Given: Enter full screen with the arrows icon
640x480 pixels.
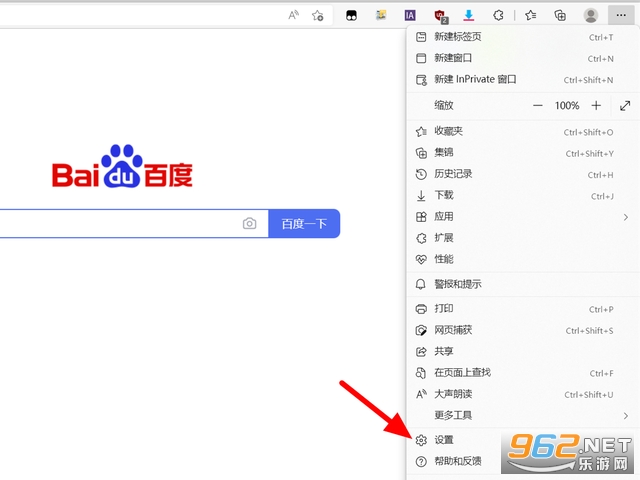Looking at the screenshot, I should coord(625,106).
